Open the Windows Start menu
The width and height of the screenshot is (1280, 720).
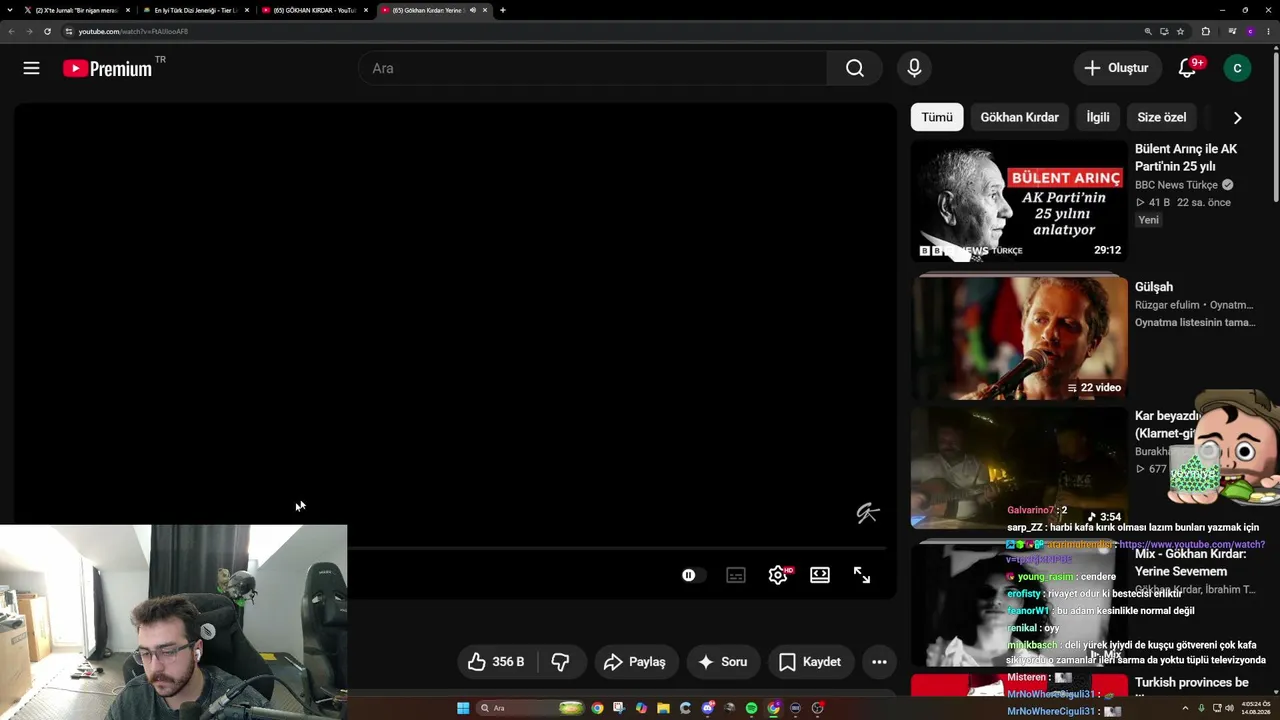point(463,708)
